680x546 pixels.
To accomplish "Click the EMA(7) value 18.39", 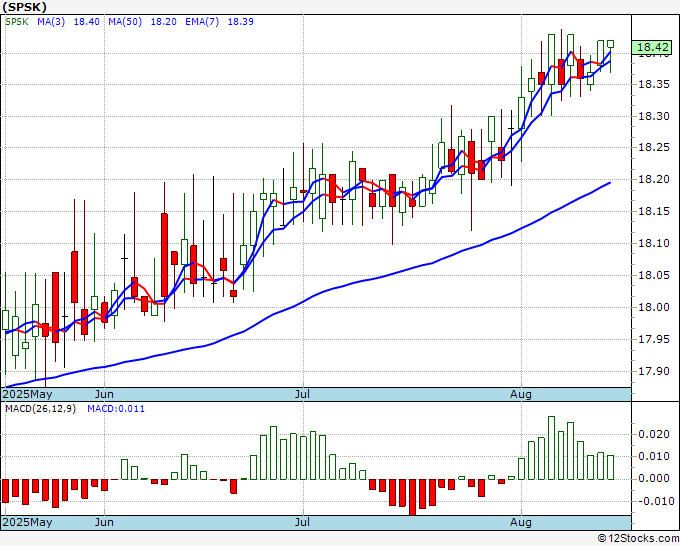I will coord(241,22).
